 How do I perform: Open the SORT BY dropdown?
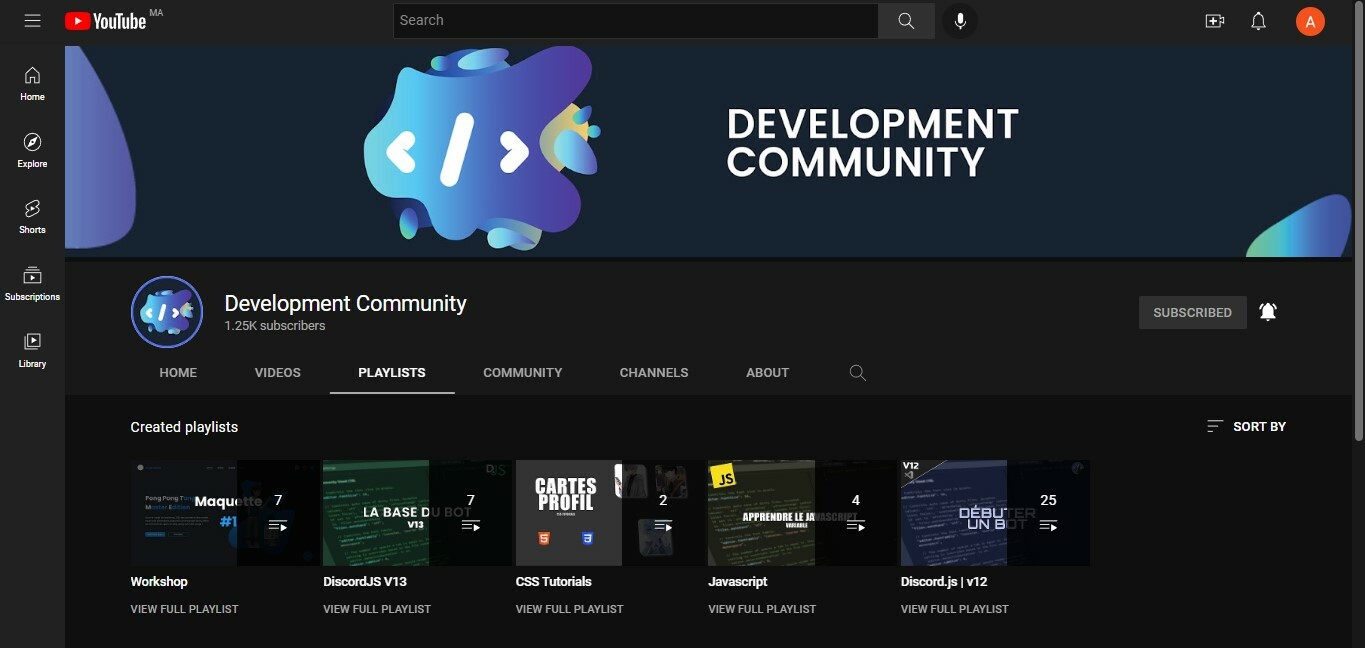1246,426
